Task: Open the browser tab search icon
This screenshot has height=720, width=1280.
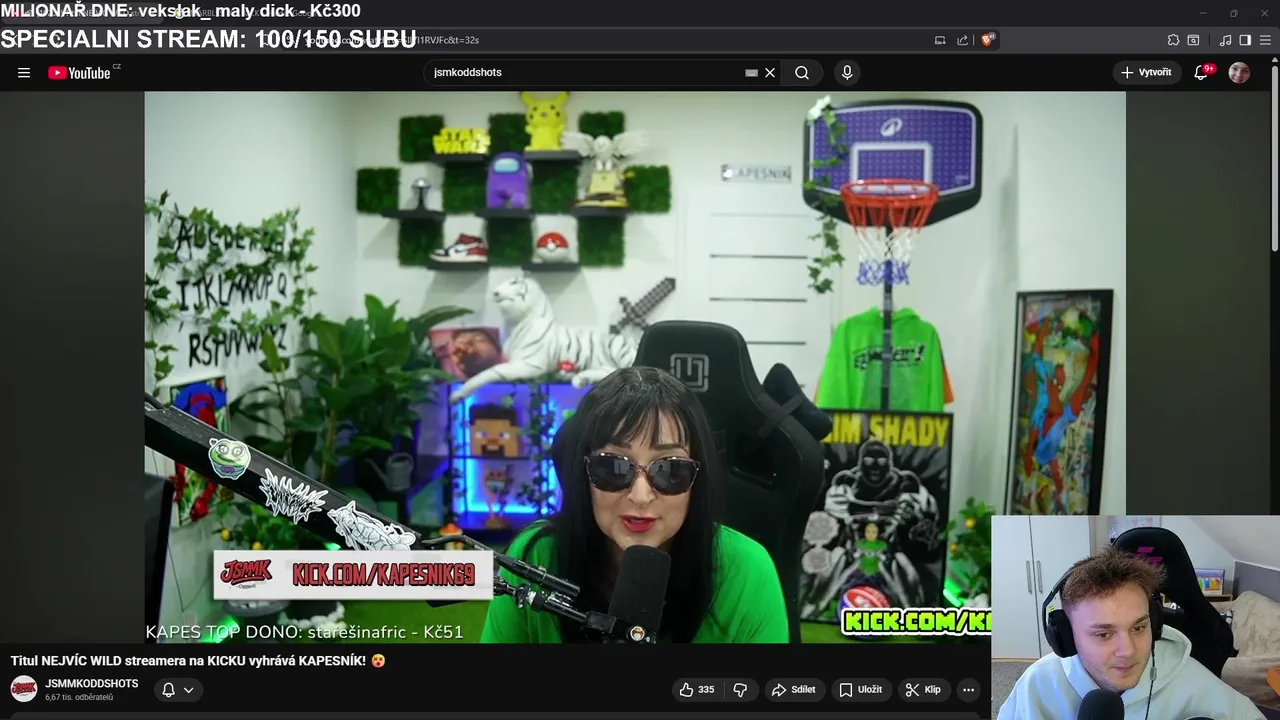Action: (x=1193, y=40)
